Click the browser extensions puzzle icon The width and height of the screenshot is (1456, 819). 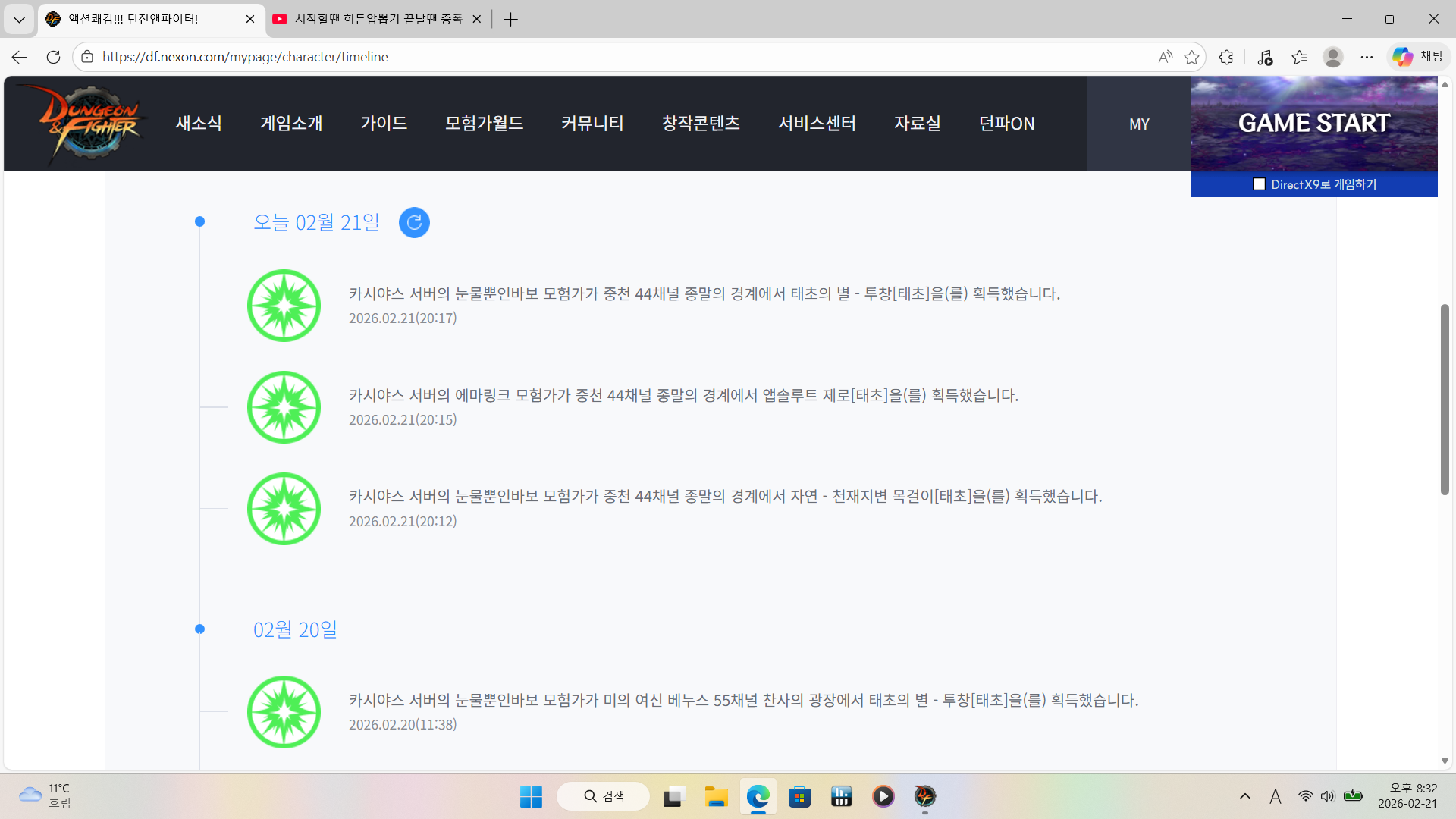pyautogui.click(x=1226, y=57)
